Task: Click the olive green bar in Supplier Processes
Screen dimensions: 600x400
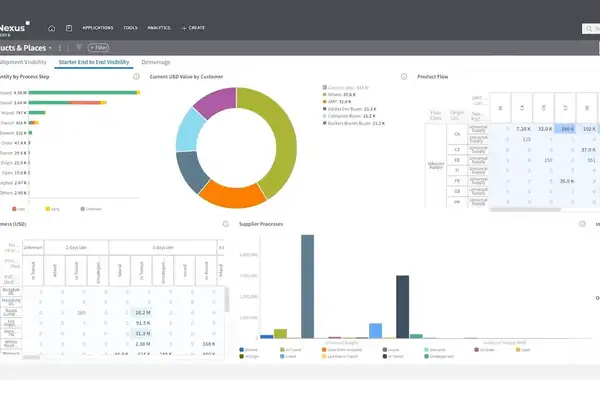Action: coord(280,334)
